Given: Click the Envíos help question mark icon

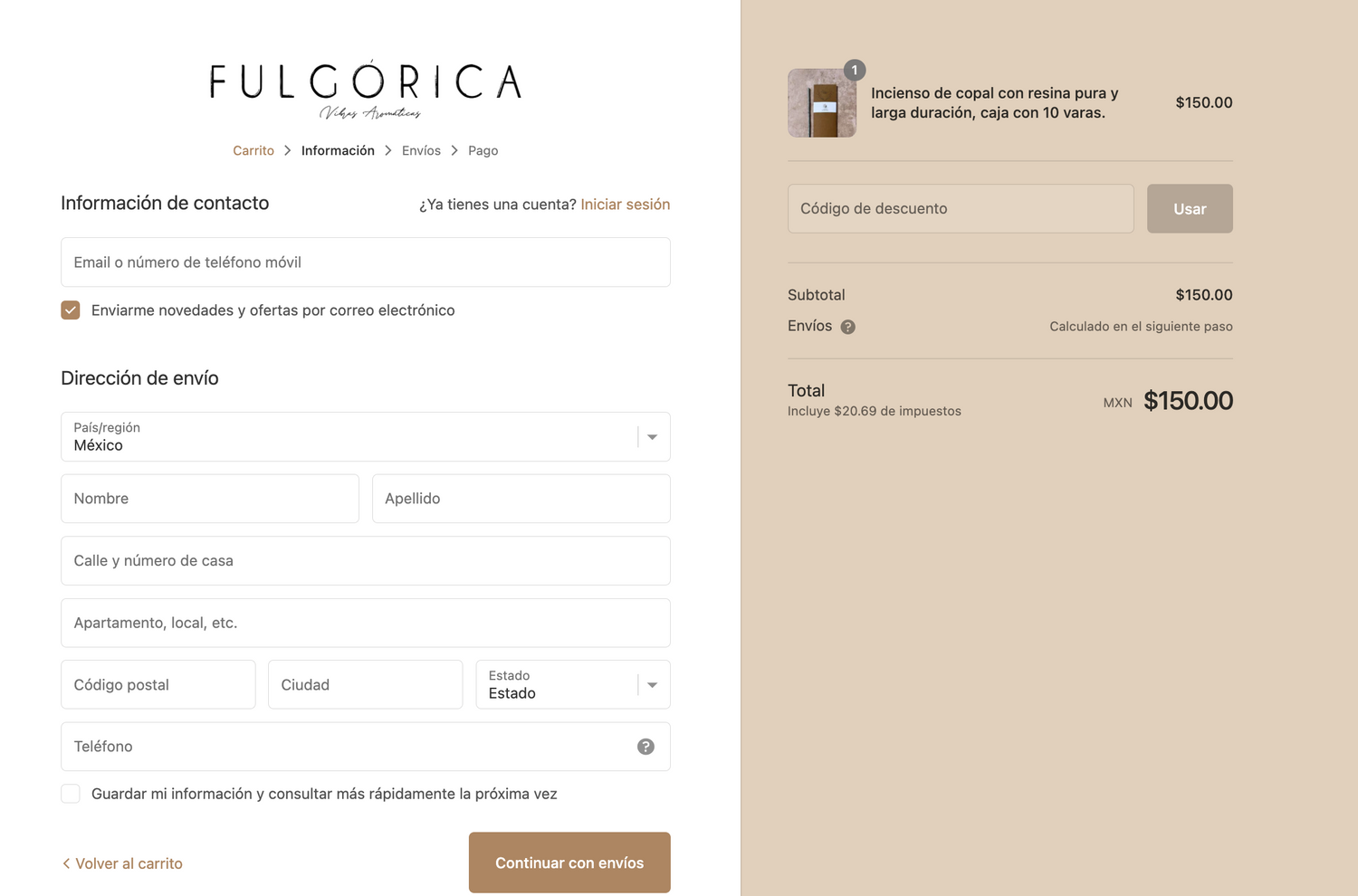Looking at the screenshot, I should pos(847,327).
